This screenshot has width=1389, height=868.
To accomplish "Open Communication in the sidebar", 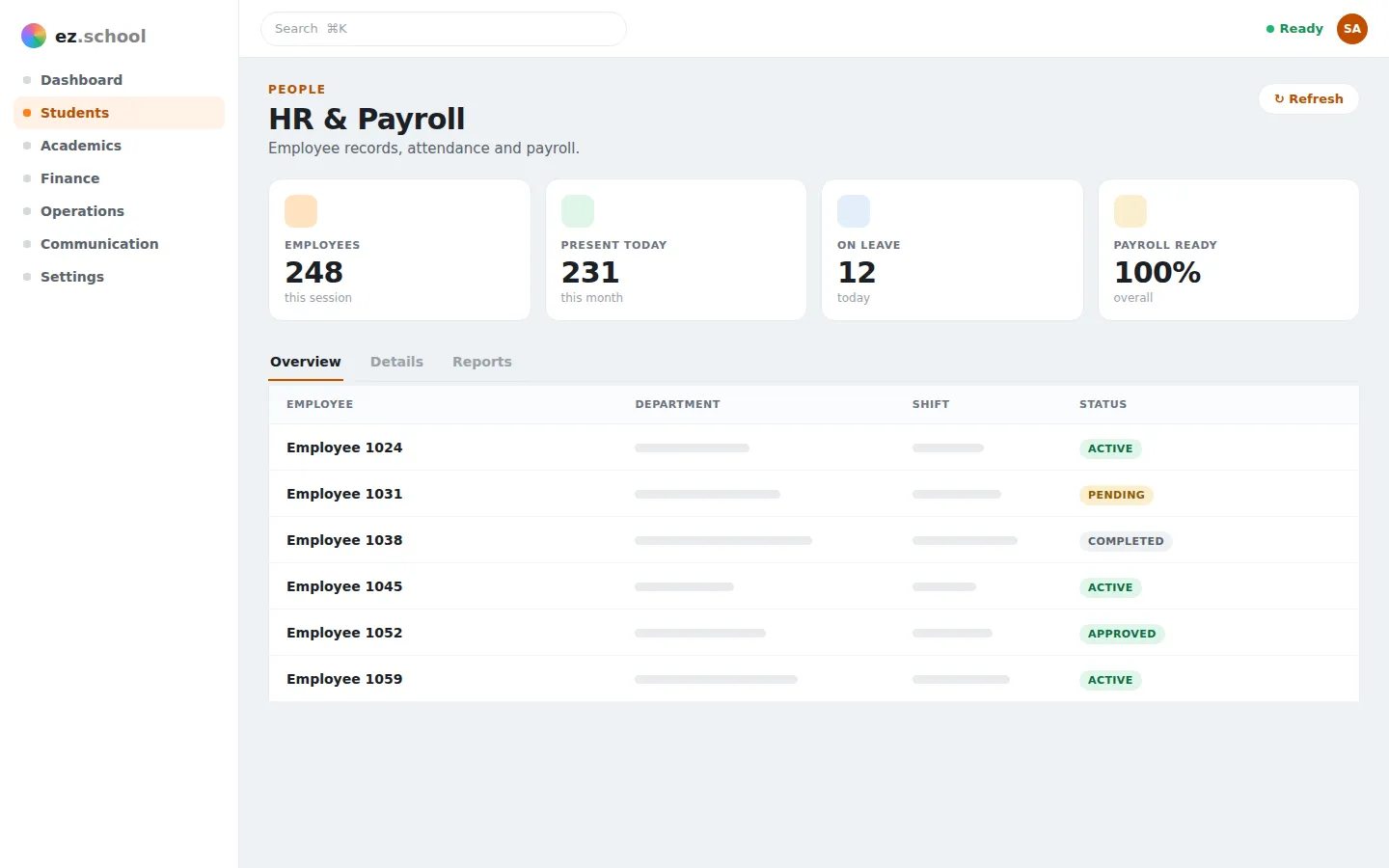I will tap(120, 244).
